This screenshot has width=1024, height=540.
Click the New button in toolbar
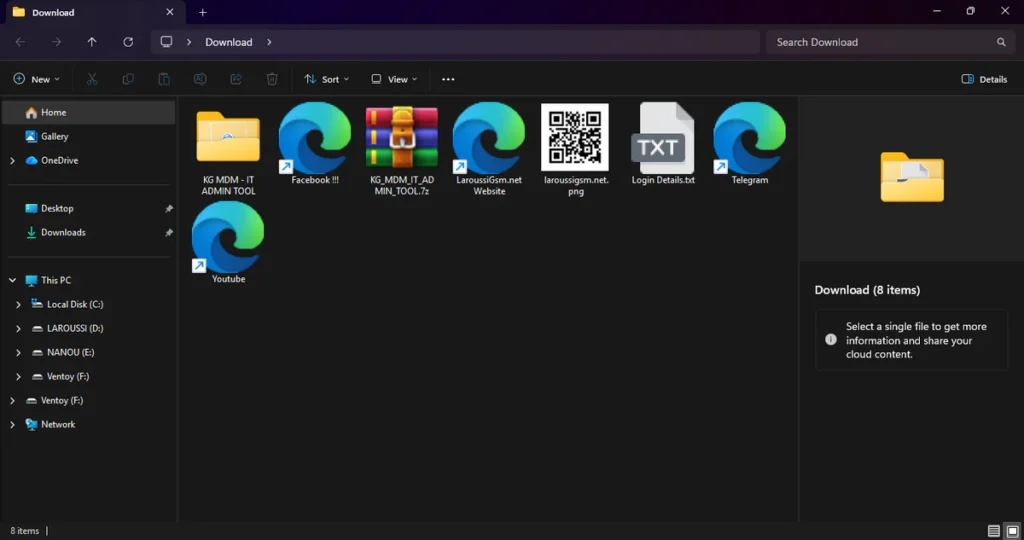(36, 79)
